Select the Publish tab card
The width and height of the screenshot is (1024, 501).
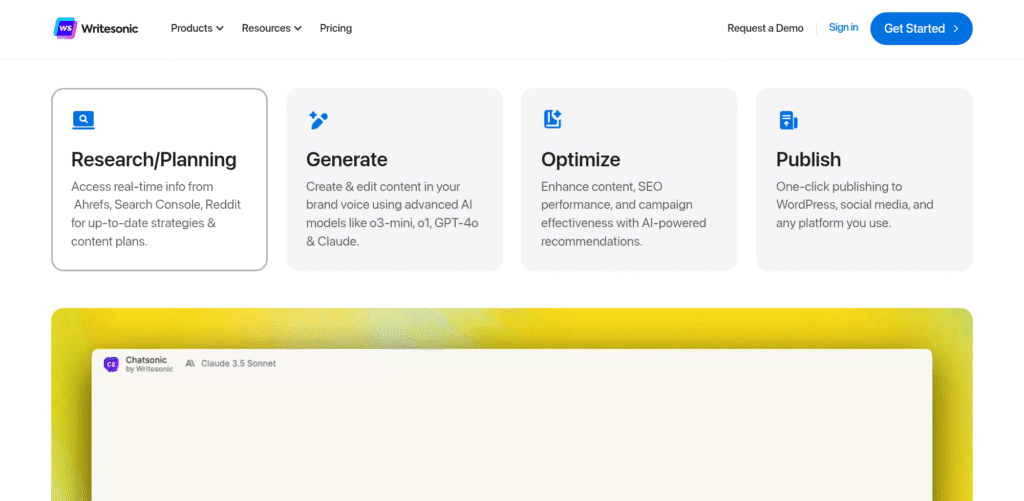pyautogui.click(x=864, y=179)
